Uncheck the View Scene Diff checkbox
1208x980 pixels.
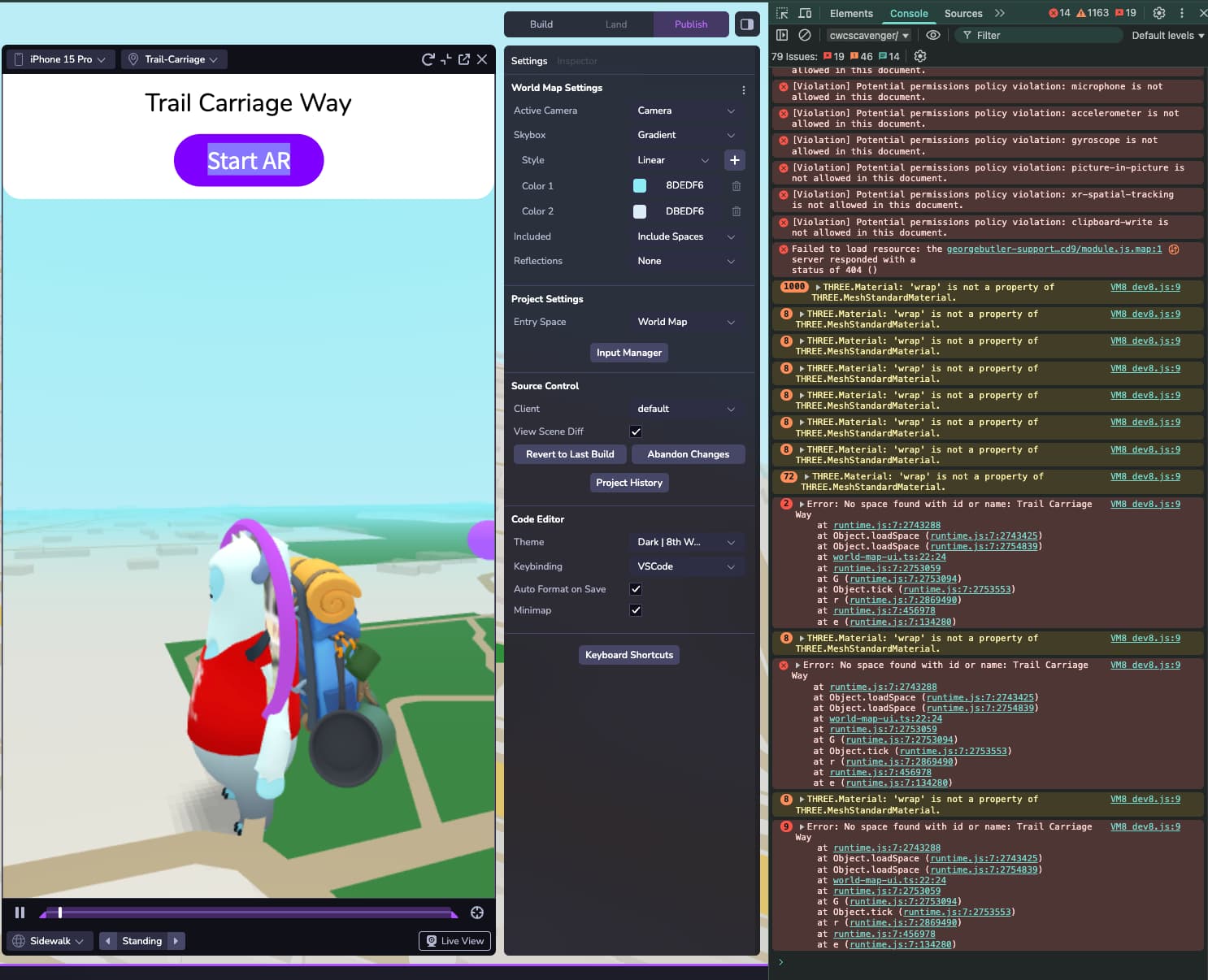(x=636, y=431)
